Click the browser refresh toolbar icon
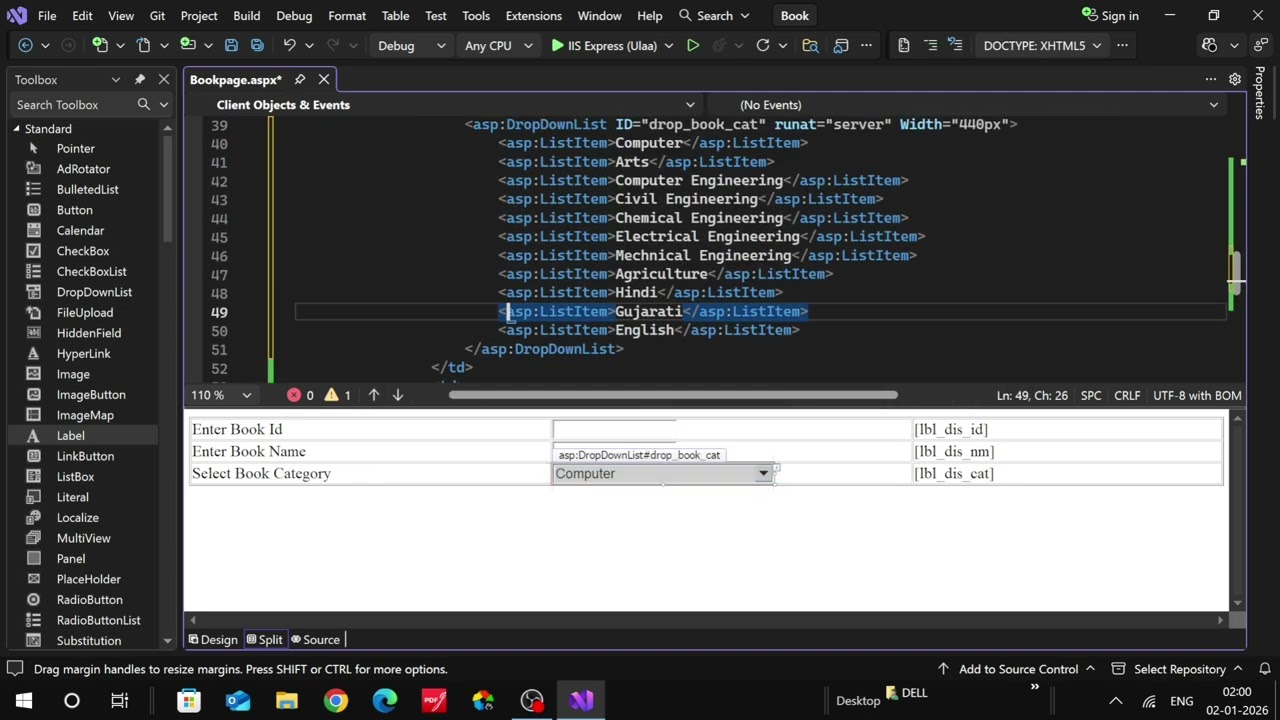Image resolution: width=1280 pixels, height=720 pixels. click(x=763, y=45)
